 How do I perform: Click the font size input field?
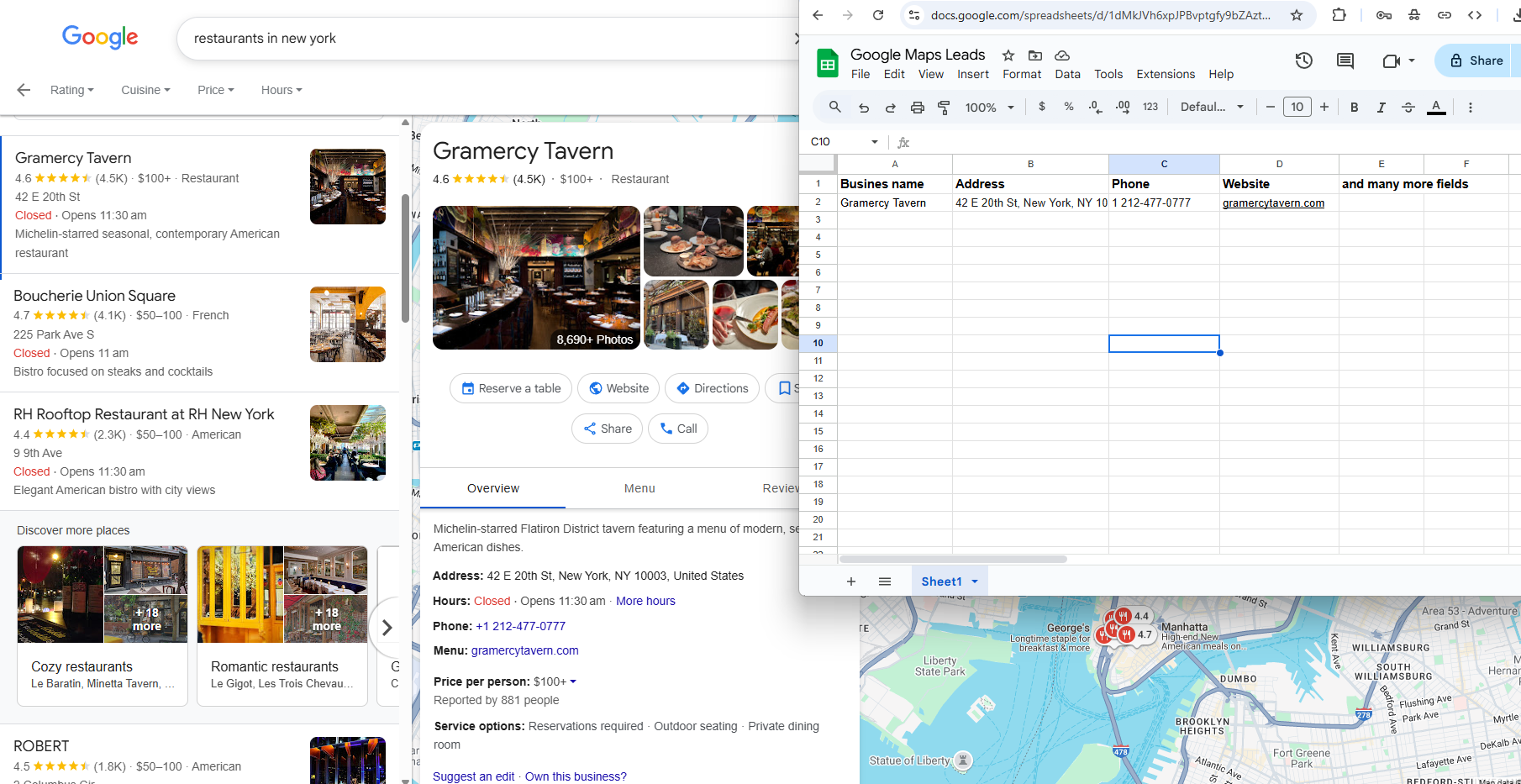point(1297,107)
